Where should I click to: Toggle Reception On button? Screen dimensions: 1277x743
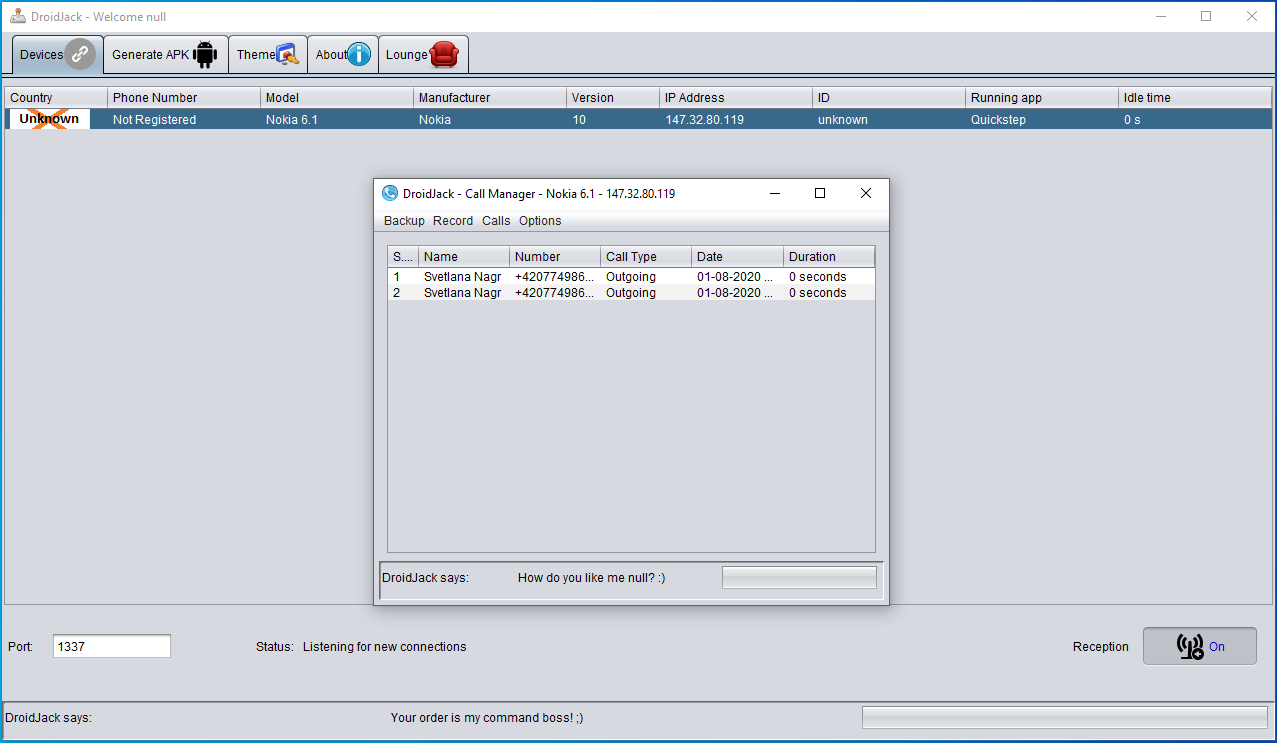pos(1200,646)
